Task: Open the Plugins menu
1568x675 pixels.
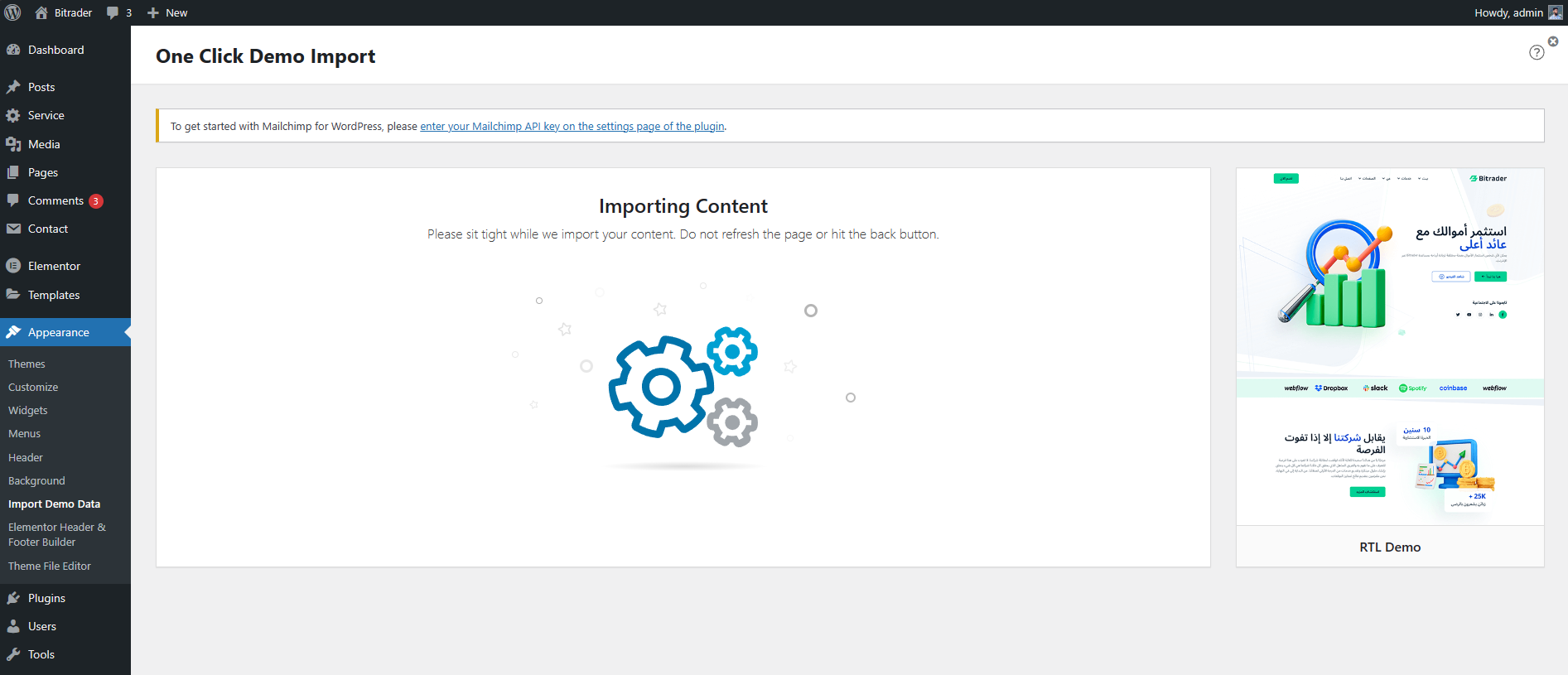Action: coord(46,598)
